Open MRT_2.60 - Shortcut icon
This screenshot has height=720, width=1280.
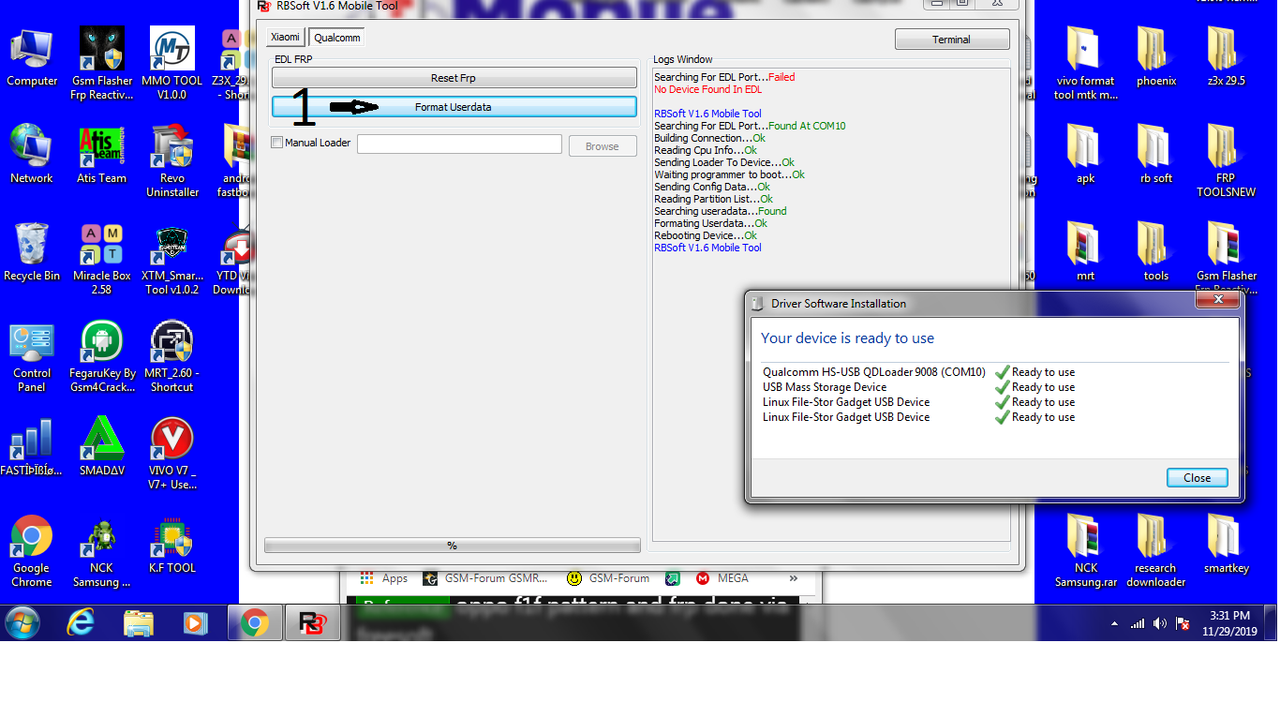click(x=172, y=357)
